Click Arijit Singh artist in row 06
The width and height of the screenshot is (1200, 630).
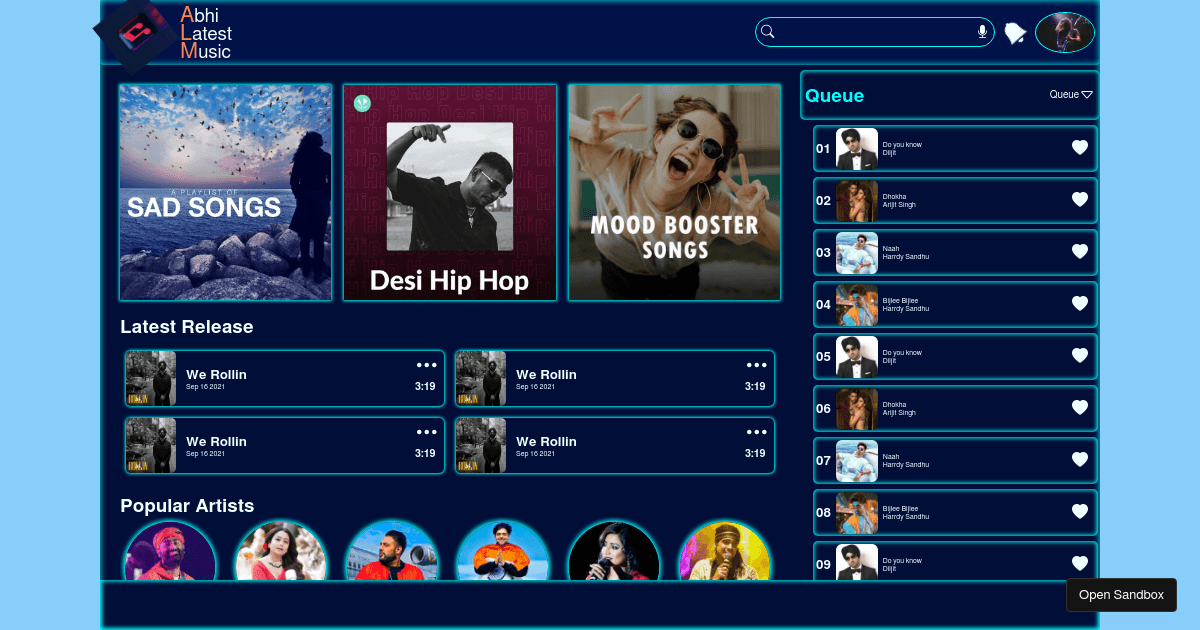click(x=899, y=412)
